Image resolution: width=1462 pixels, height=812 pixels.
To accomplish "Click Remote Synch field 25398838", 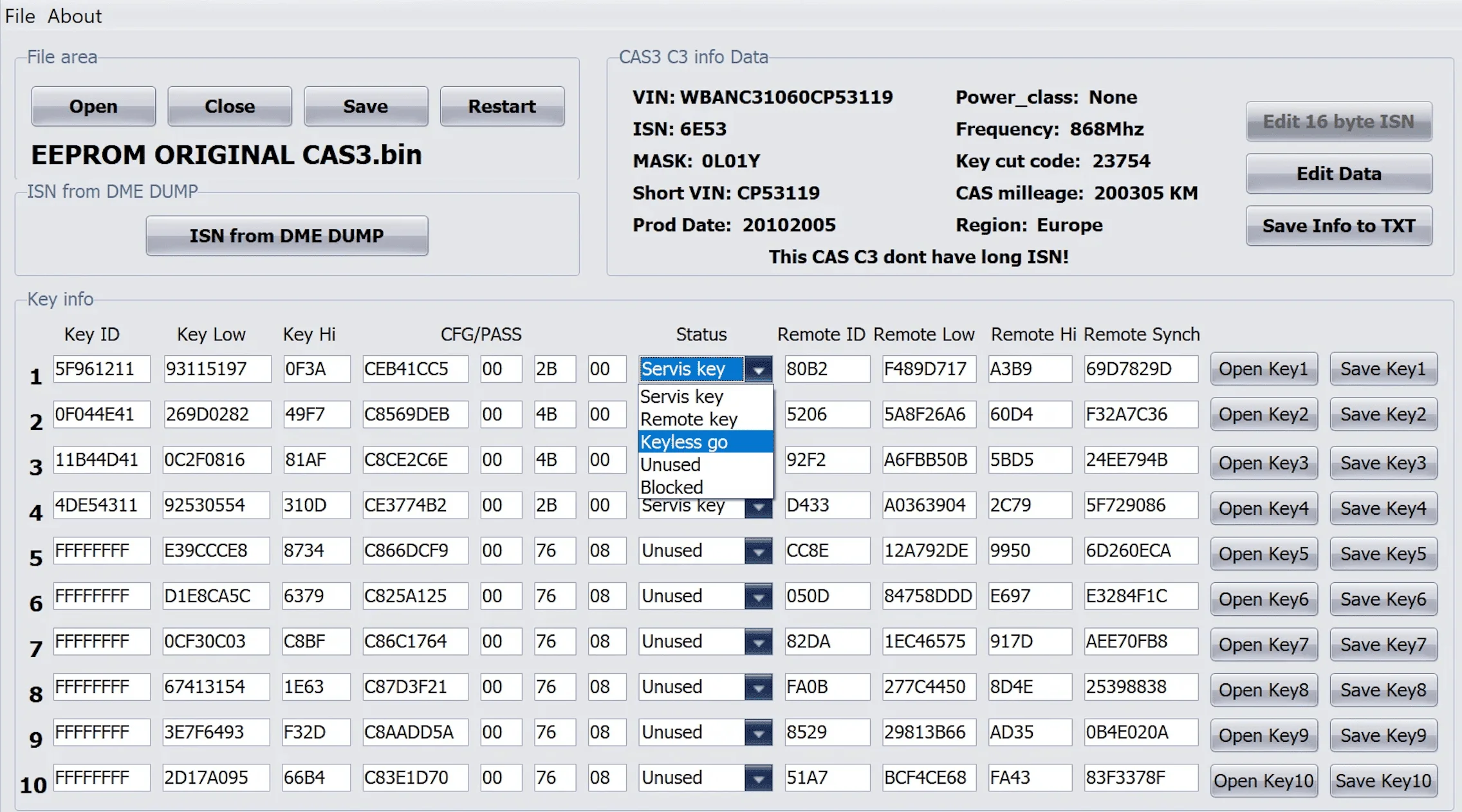I will coord(1141,687).
